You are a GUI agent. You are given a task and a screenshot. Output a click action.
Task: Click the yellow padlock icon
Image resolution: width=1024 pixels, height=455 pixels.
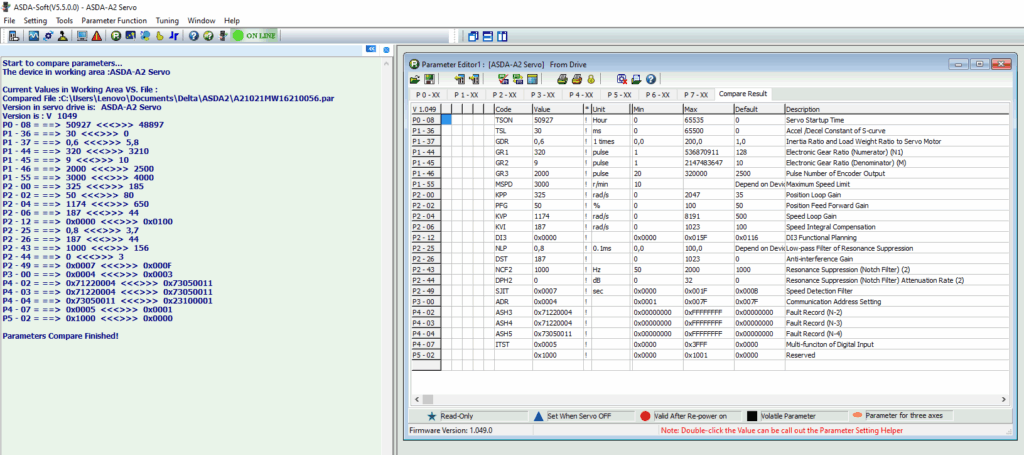click(591, 79)
